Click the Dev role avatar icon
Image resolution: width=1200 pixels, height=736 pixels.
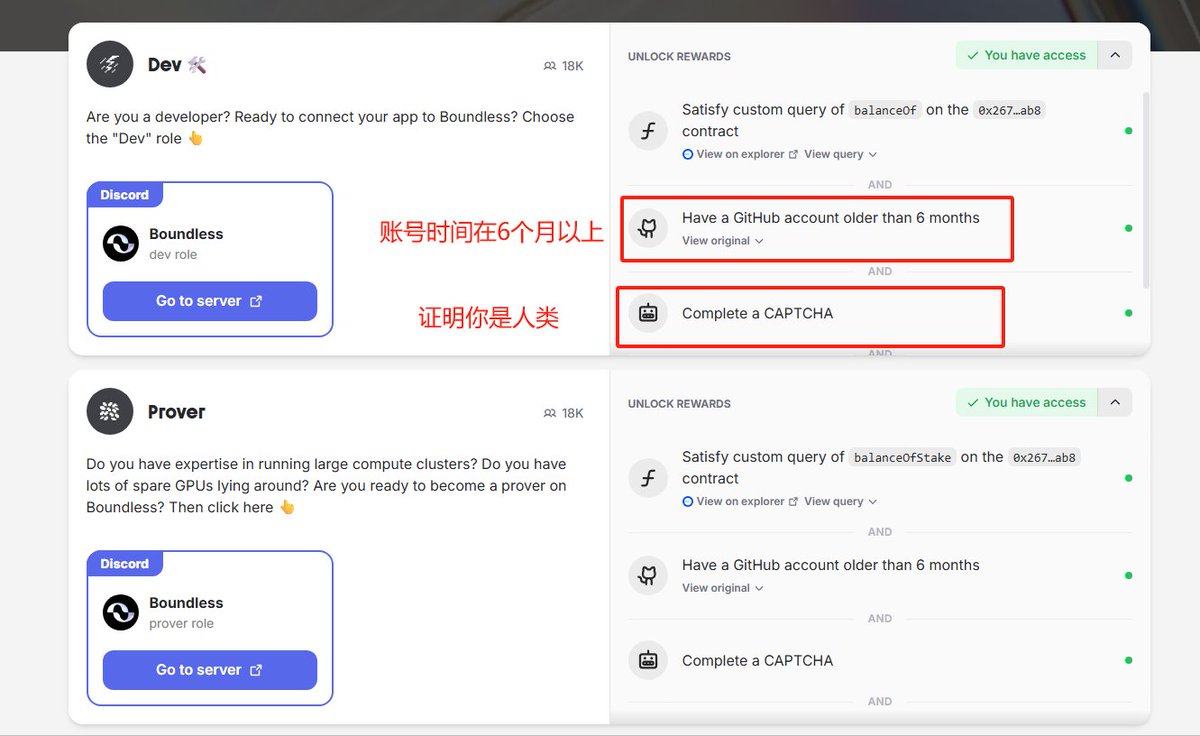tap(110, 65)
